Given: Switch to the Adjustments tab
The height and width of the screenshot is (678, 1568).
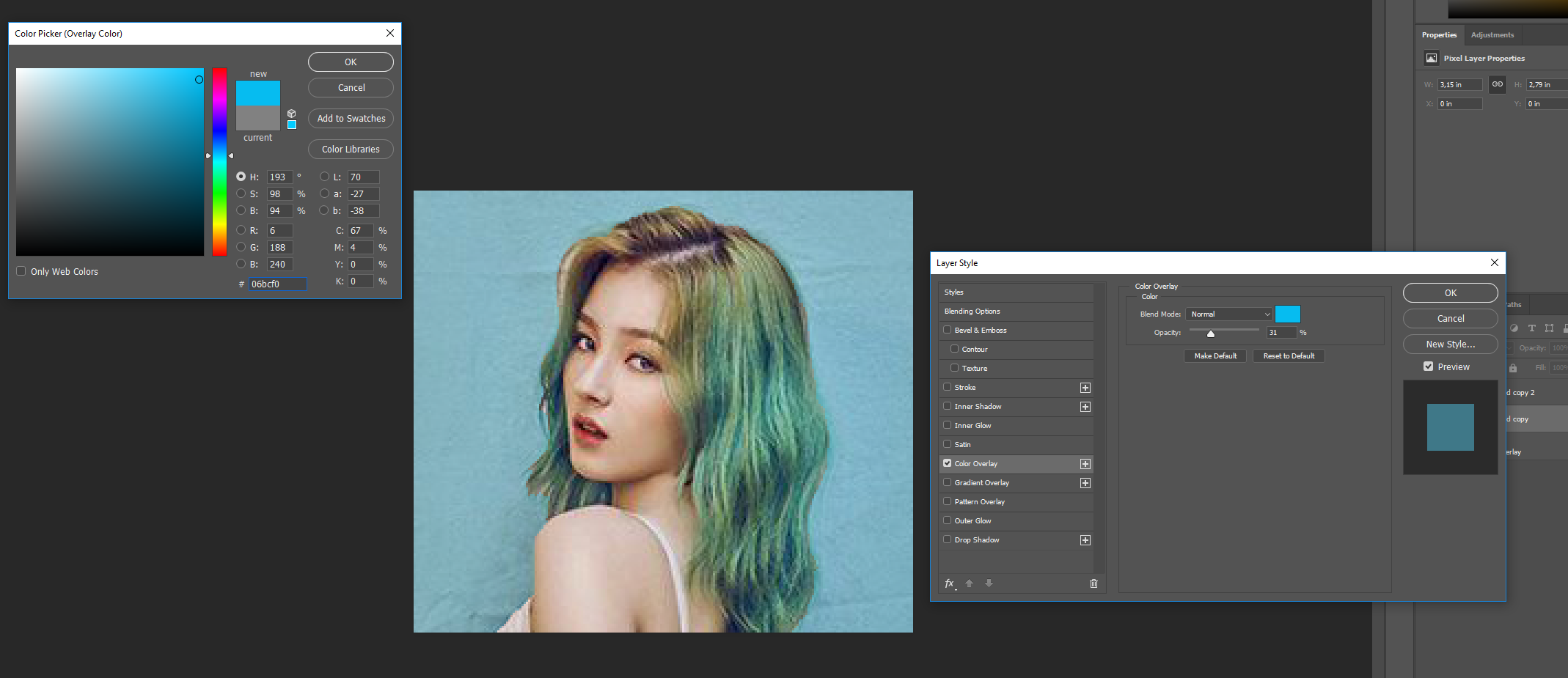Looking at the screenshot, I should point(1492,35).
